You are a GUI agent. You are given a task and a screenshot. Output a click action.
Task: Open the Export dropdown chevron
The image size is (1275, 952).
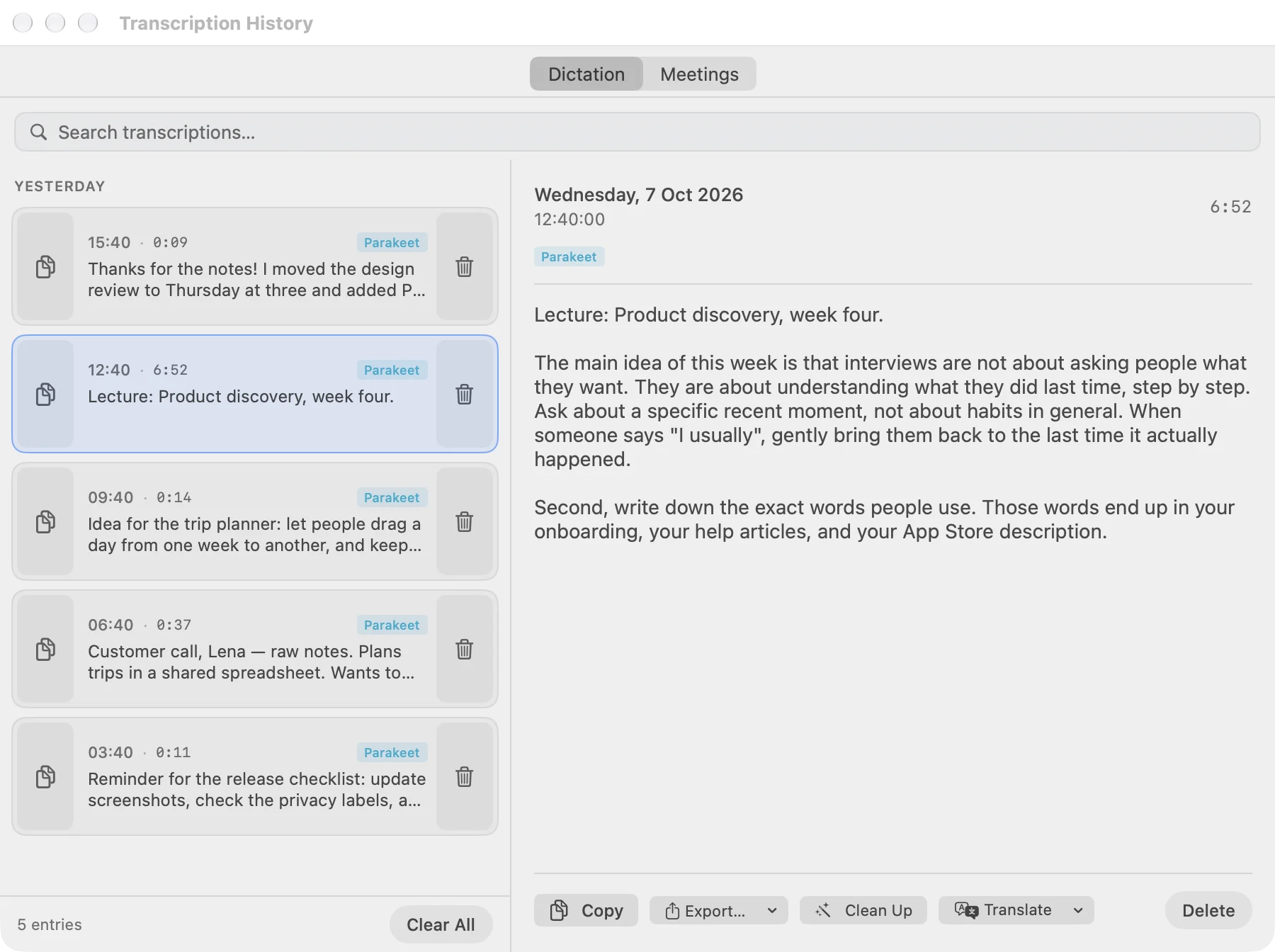772,910
